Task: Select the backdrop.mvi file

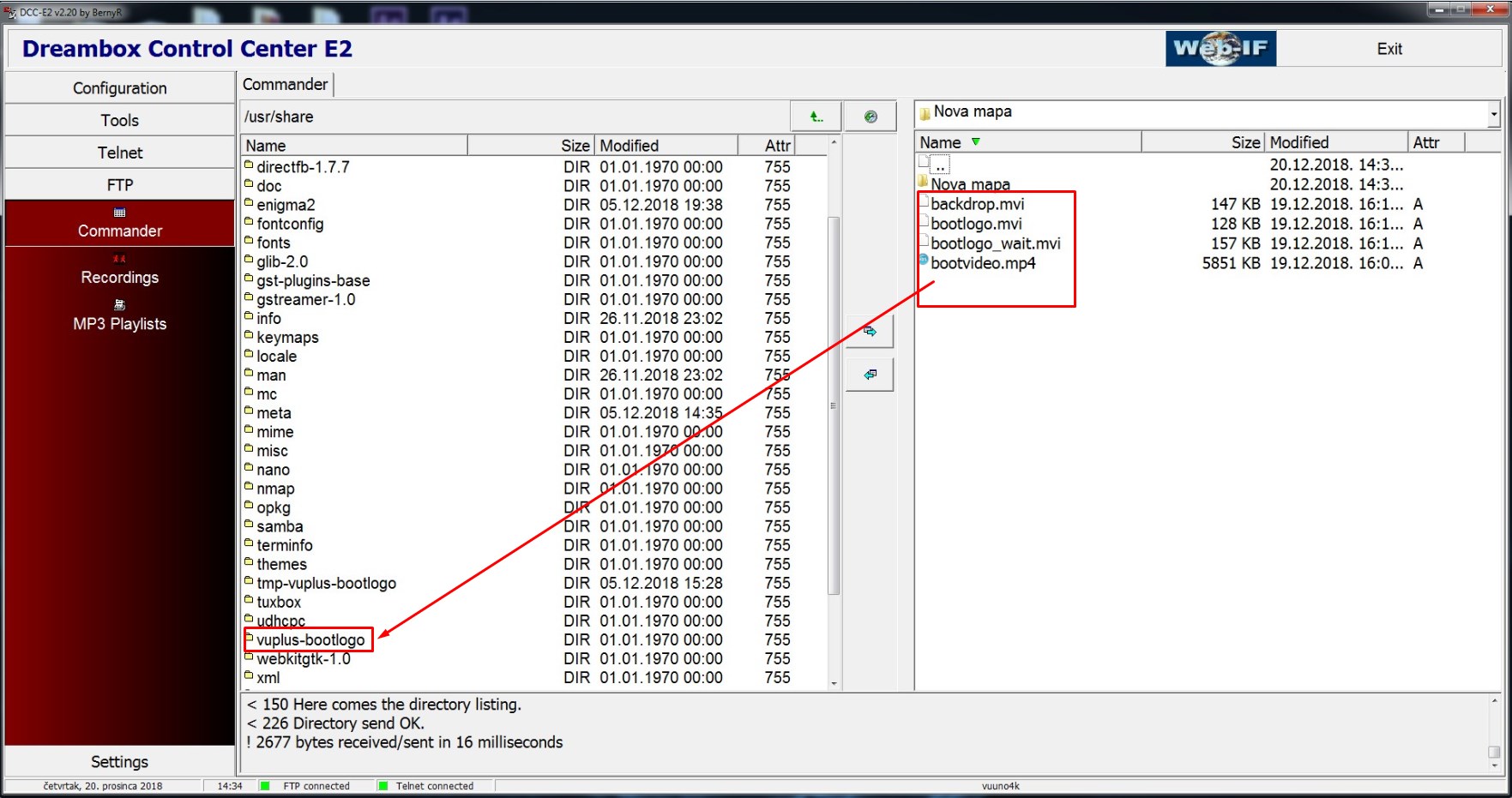Action: coord(977,204)
